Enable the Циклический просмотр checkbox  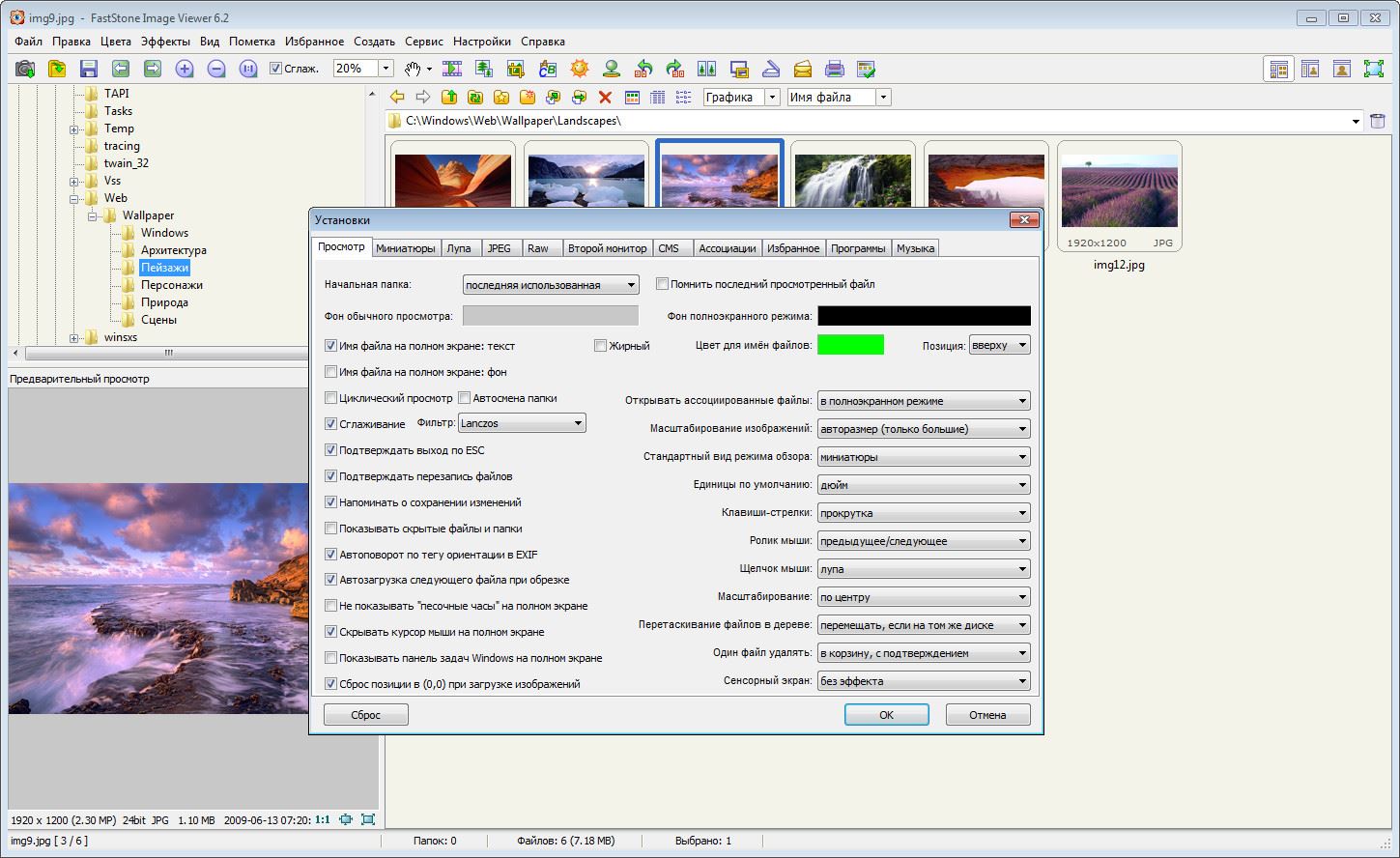click(x=331, y=398)
